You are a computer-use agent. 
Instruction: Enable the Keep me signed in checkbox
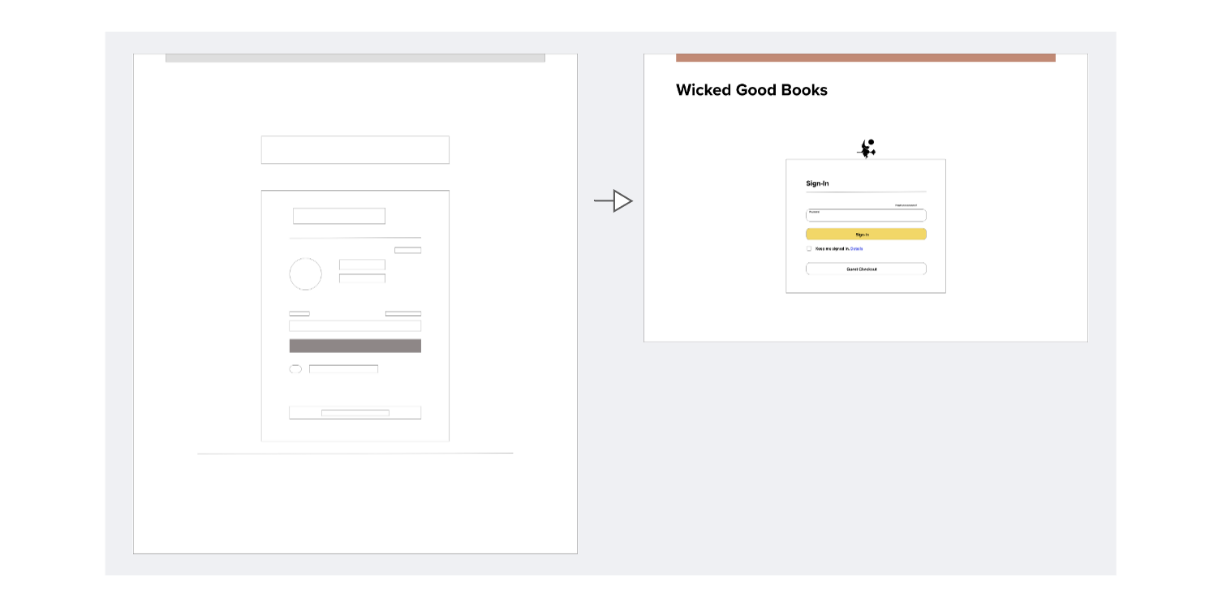809,248
